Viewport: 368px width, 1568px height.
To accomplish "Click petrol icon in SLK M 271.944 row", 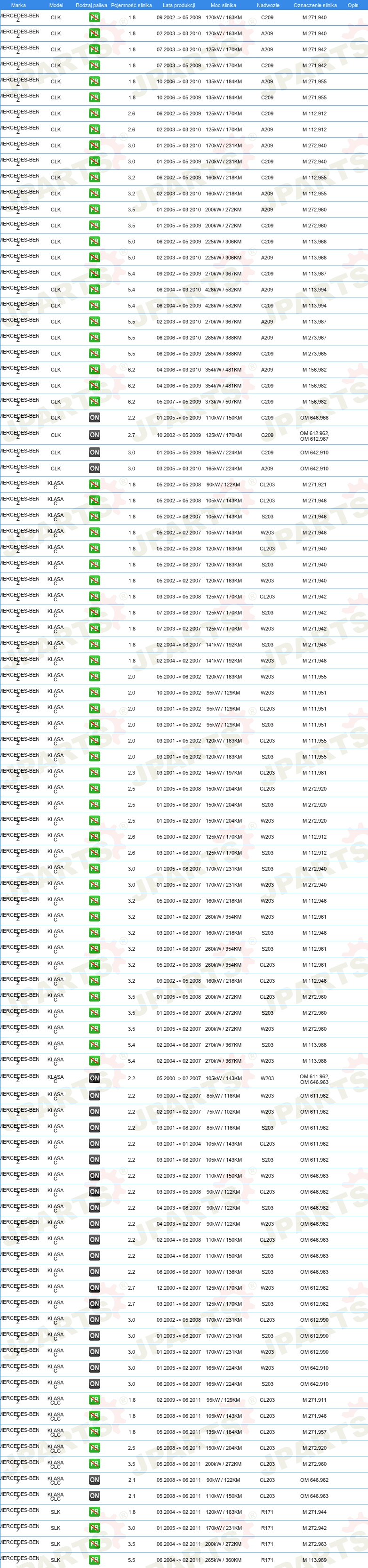I will 94,1512.
